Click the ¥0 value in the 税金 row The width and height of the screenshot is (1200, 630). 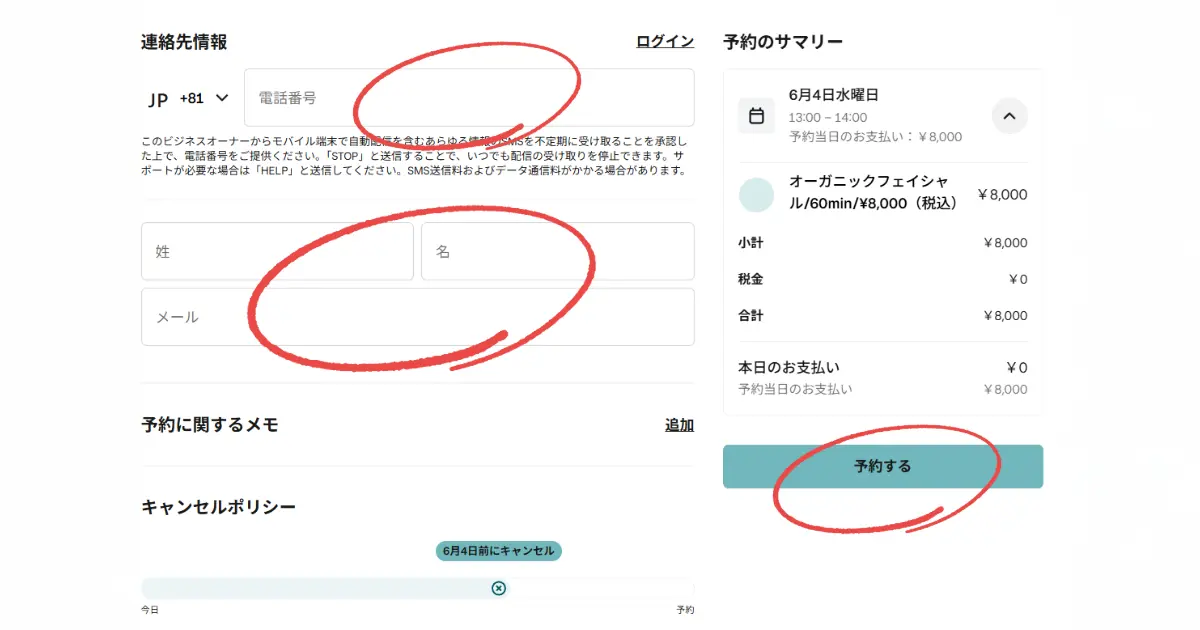click(x=1017, y=279)
